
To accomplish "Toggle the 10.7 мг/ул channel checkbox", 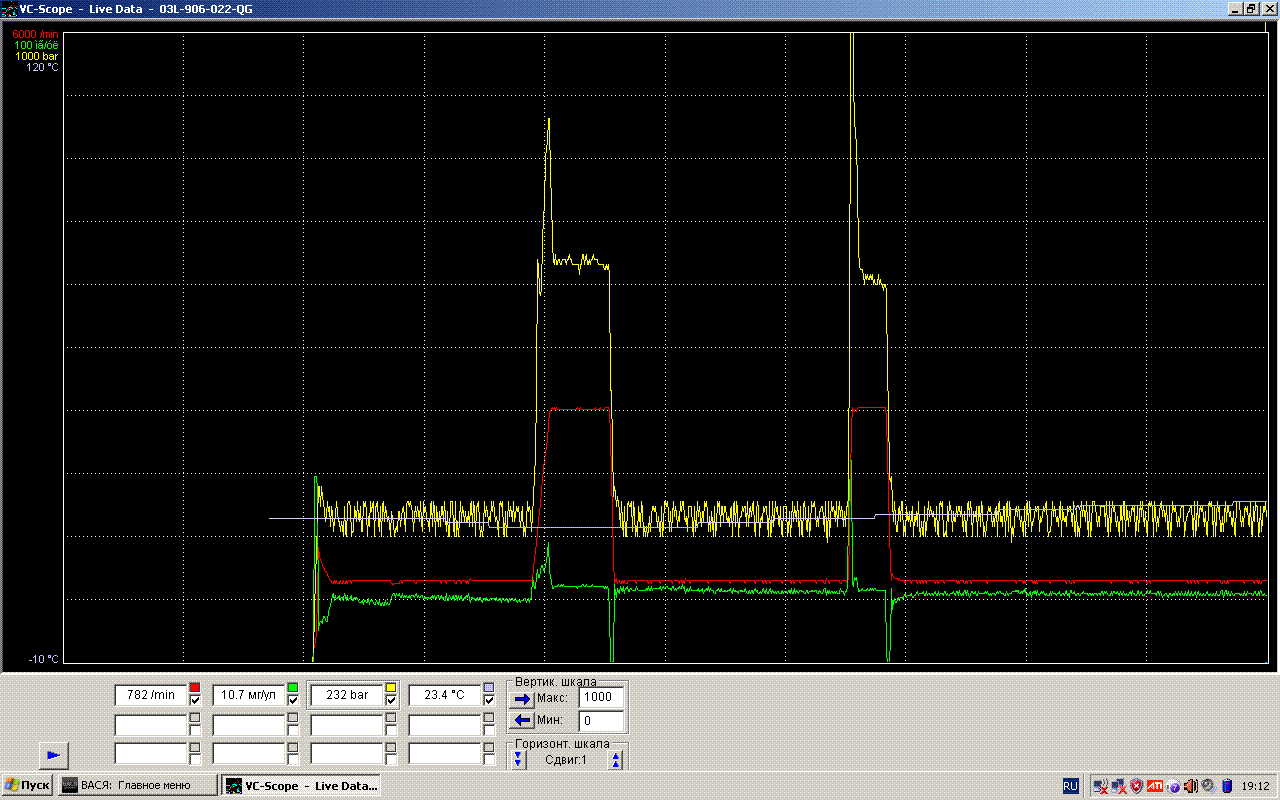I will pyautogui.click(x=293, y=702).
